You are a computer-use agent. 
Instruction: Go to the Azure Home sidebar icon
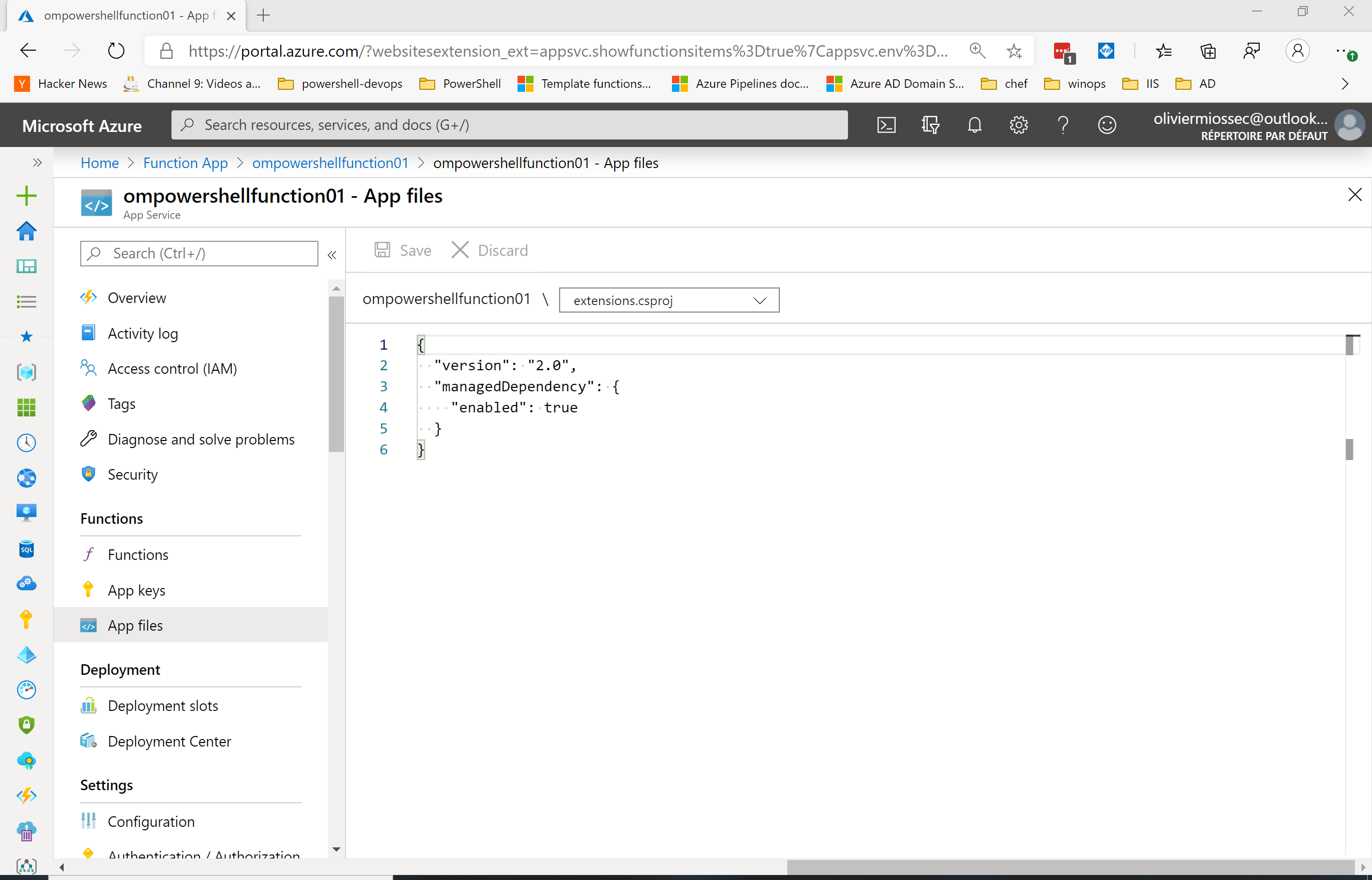(26, 231)
